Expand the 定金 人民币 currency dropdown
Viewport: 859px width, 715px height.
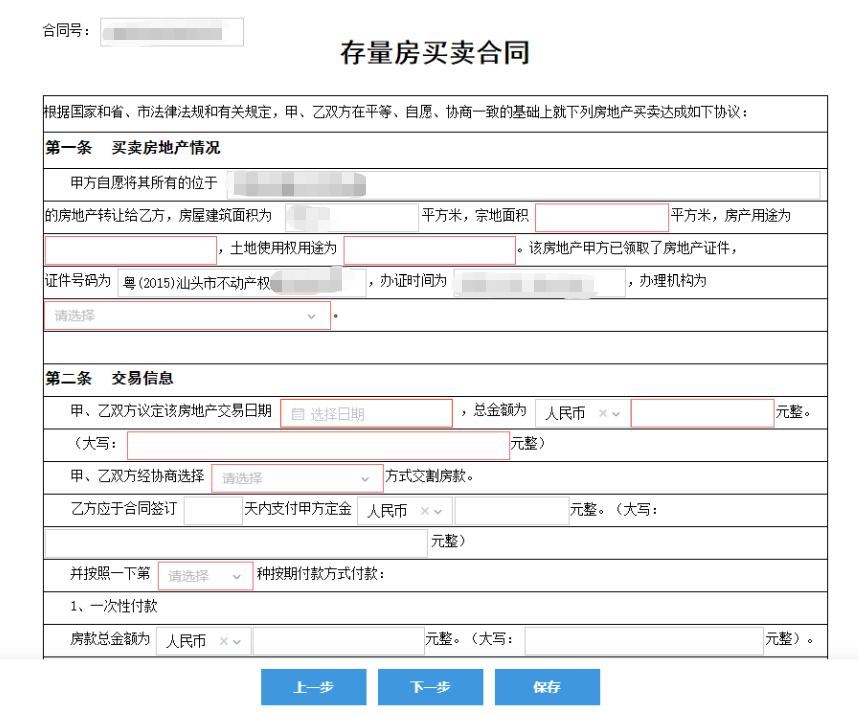click(x=440, y=510)
